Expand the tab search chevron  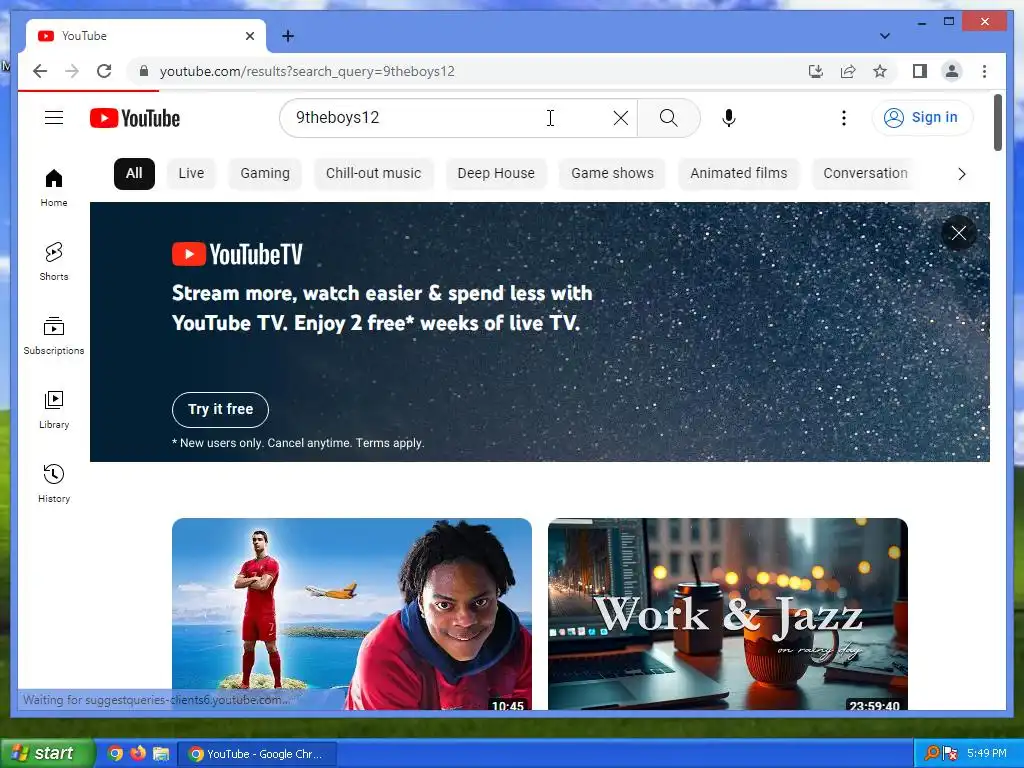[x=884, y=36]
